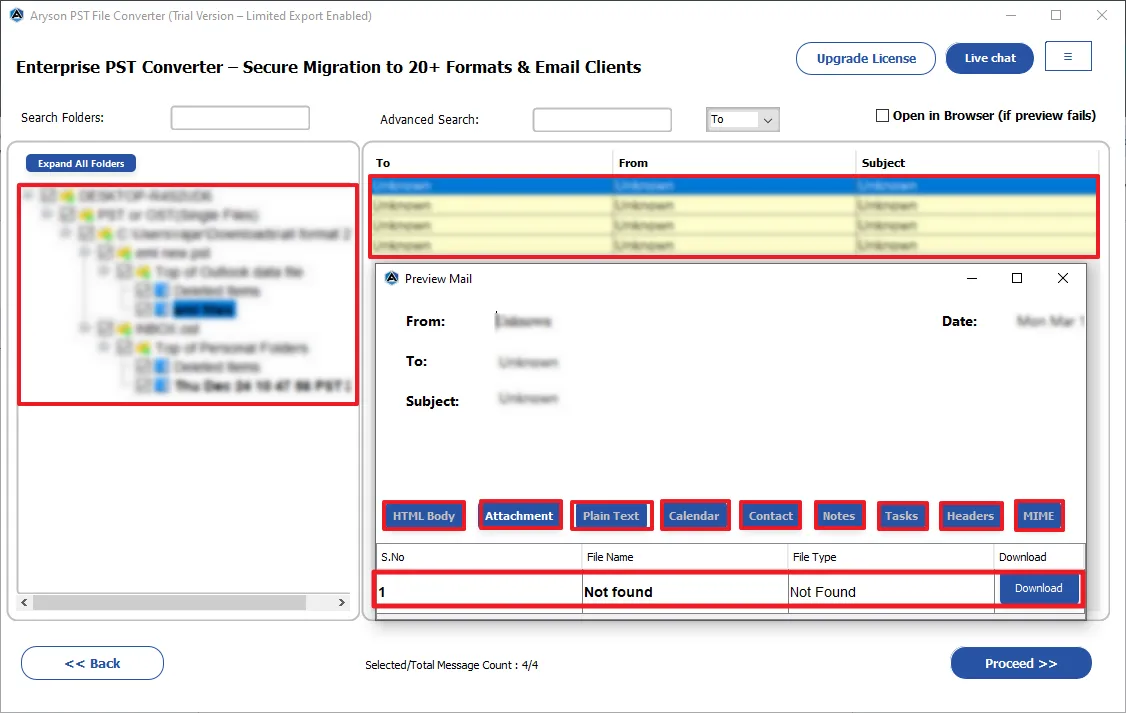The height and width of the screenshot is (713, 1126).
Task: Uncheck the INBOX.ost checkbox
Action: coord(106,329)
